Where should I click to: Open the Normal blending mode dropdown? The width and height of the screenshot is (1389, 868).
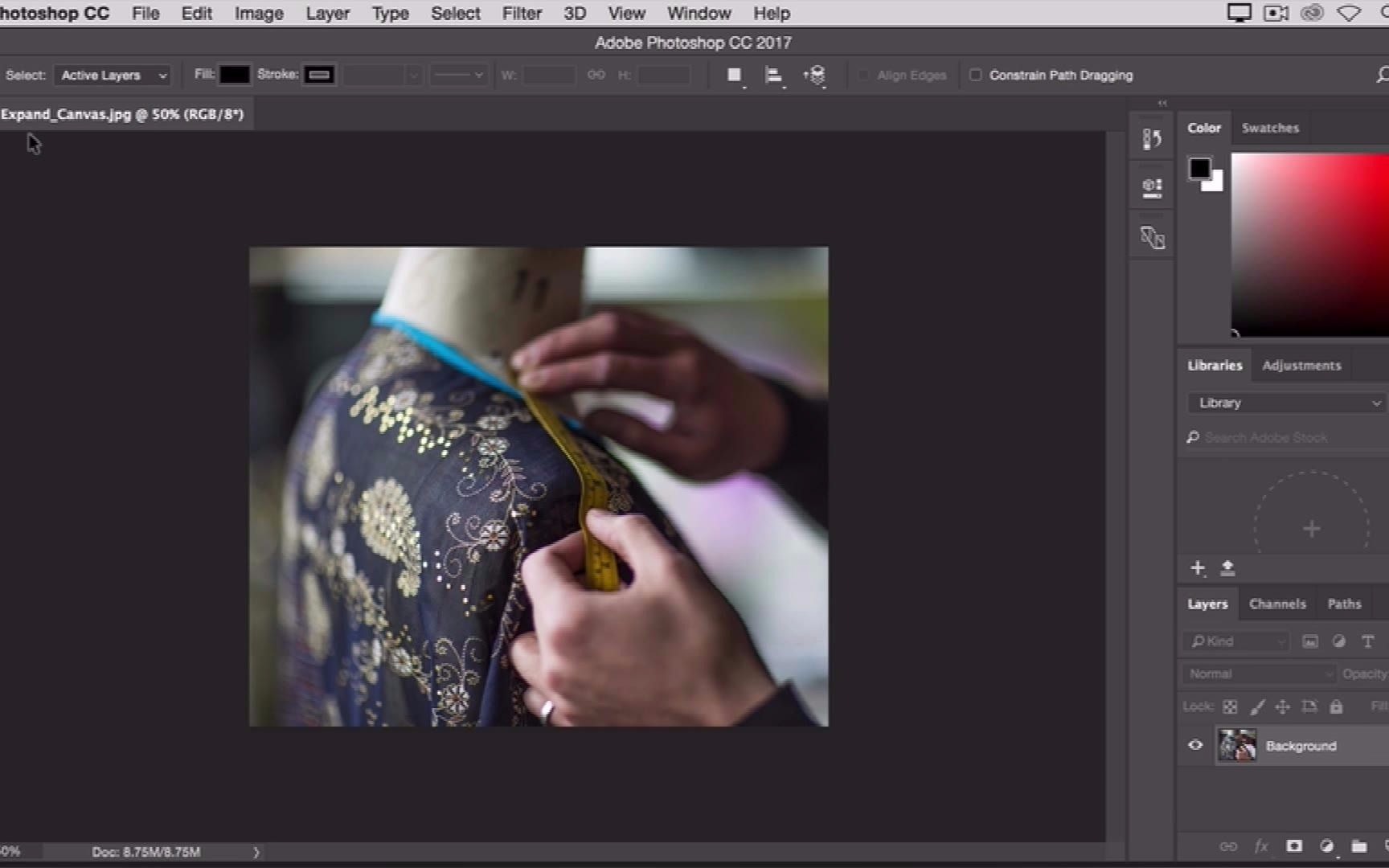coord(1256,674)
